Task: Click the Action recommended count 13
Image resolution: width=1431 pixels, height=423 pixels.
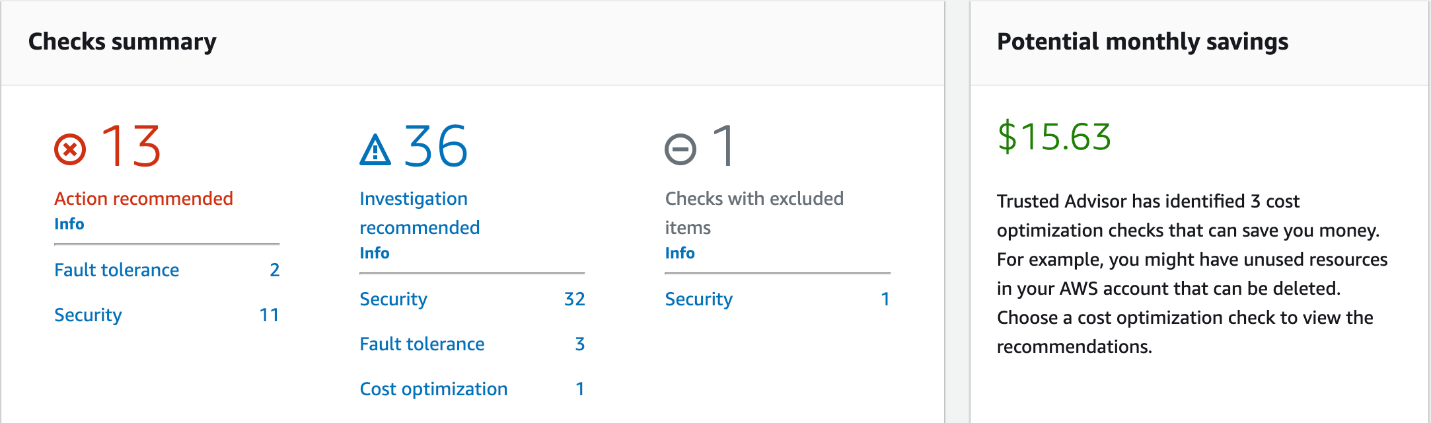Action: pyautogui.click(x=131, y=147)
